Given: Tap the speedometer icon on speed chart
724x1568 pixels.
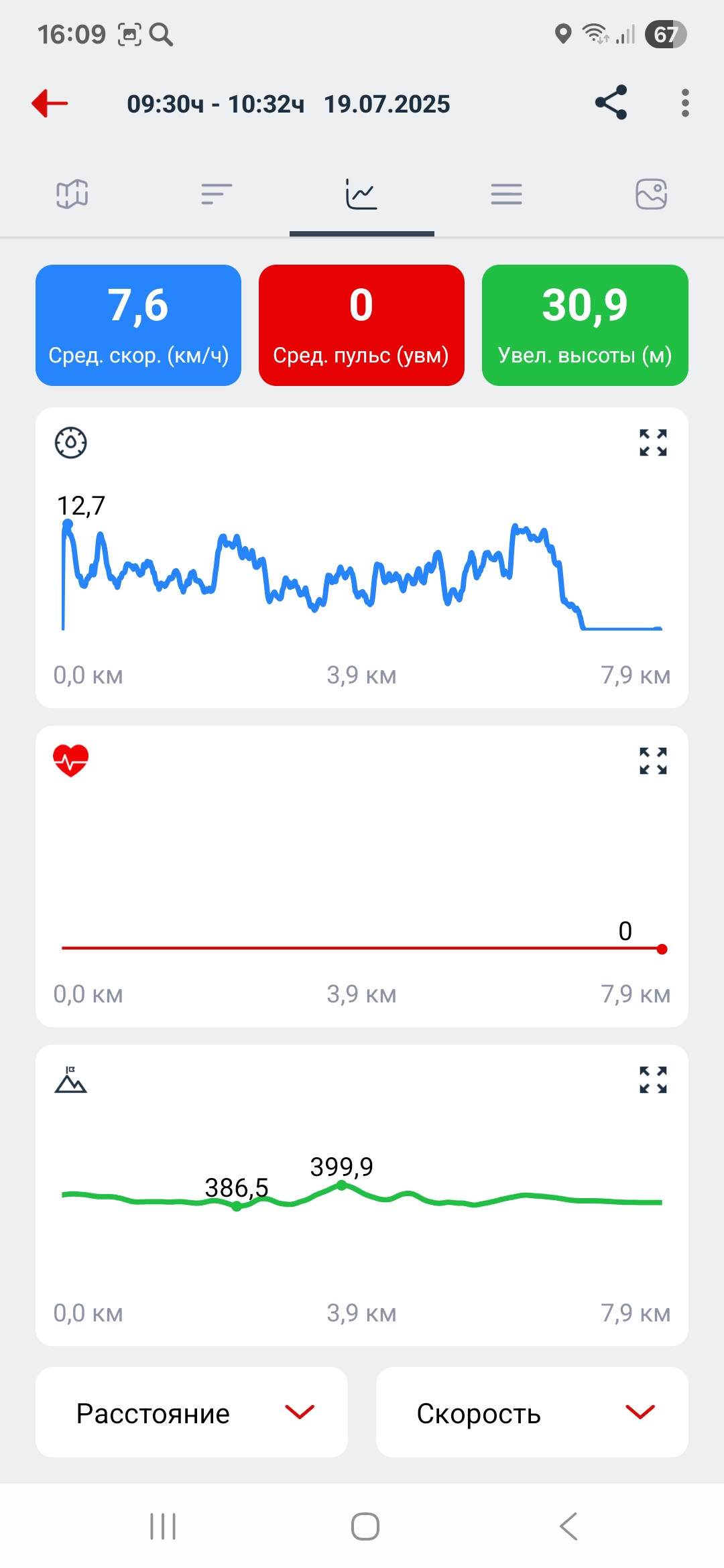Looking at the screenshot, I should tap(70, 443).
